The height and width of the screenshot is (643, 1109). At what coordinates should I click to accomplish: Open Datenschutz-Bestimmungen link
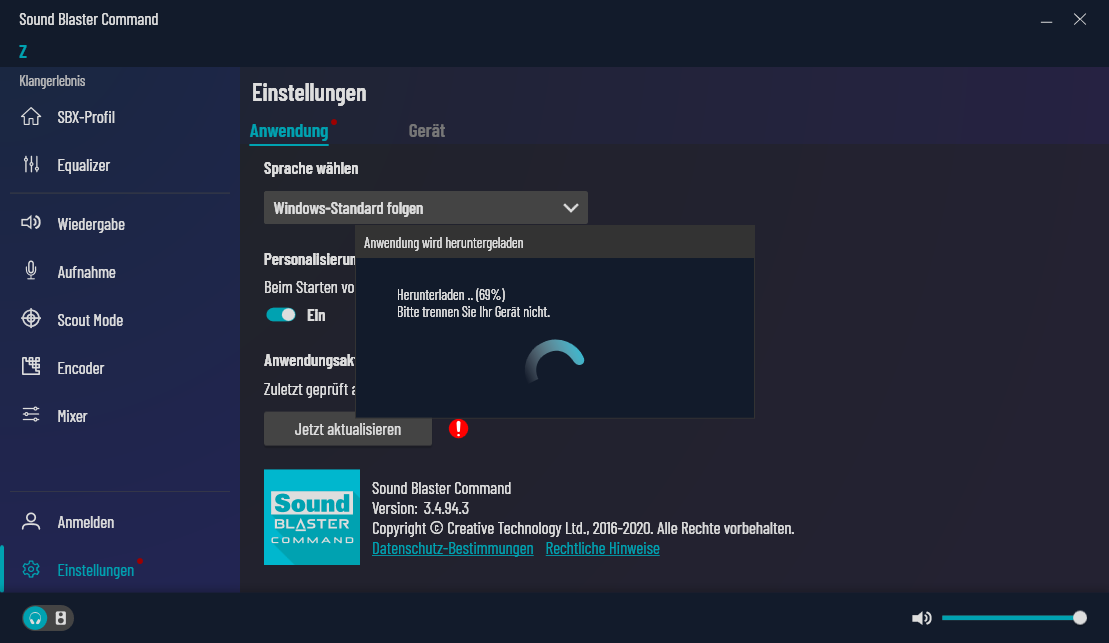click(453, 548)
